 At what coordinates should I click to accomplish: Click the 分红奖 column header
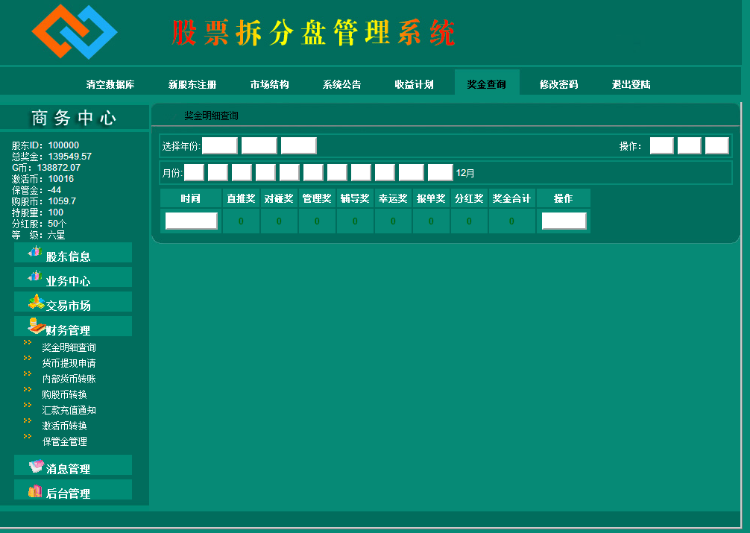[469, 199]
